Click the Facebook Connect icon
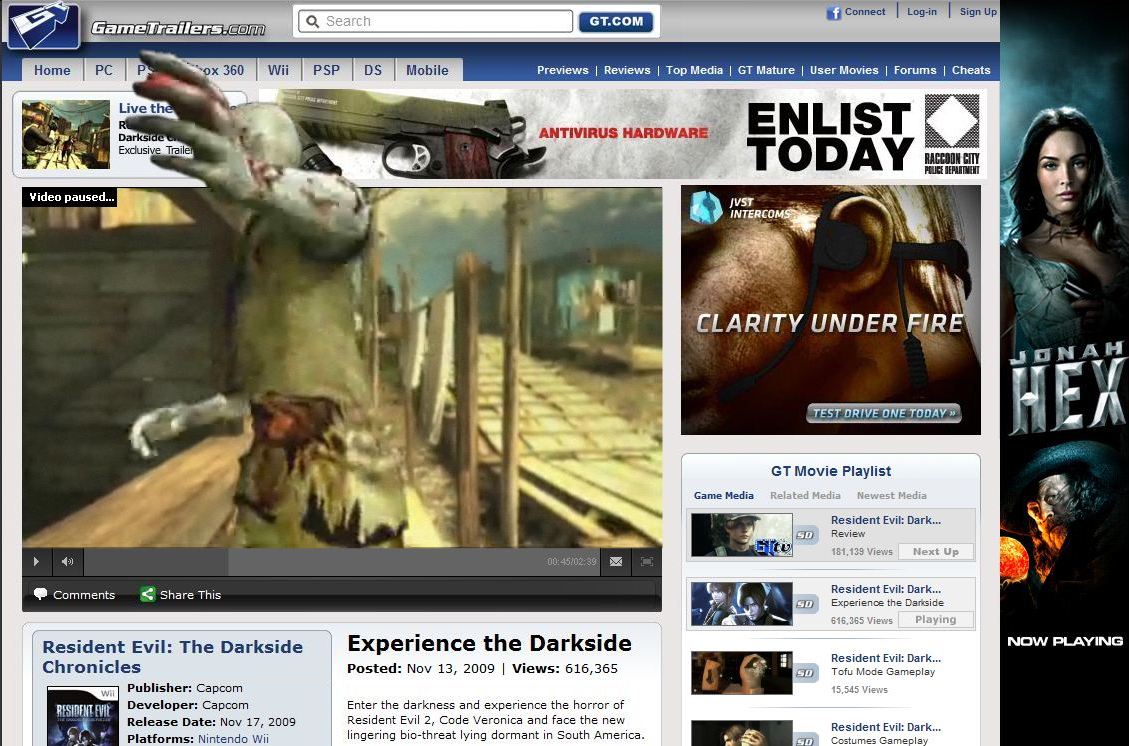The width and height of the screenshot is (1129, 746). (834, 13)
